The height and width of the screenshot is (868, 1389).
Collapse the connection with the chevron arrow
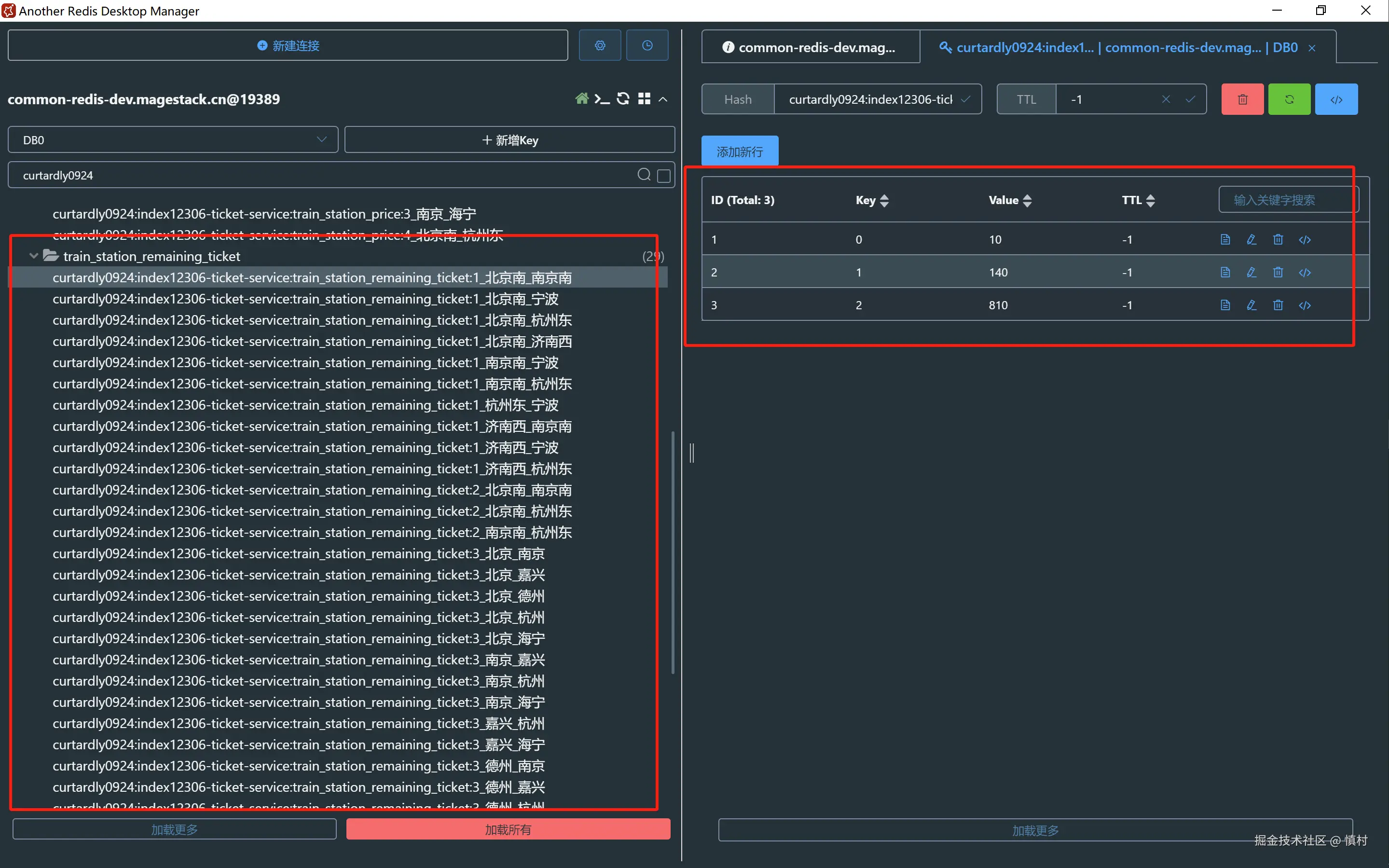(x=663, y=99)
